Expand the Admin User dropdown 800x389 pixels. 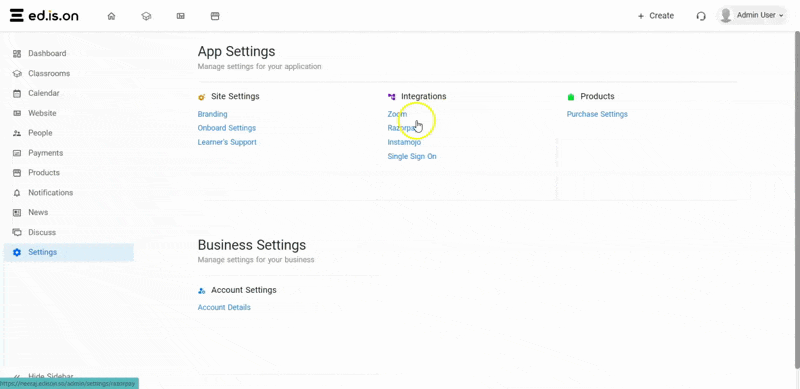coord(753,15)
